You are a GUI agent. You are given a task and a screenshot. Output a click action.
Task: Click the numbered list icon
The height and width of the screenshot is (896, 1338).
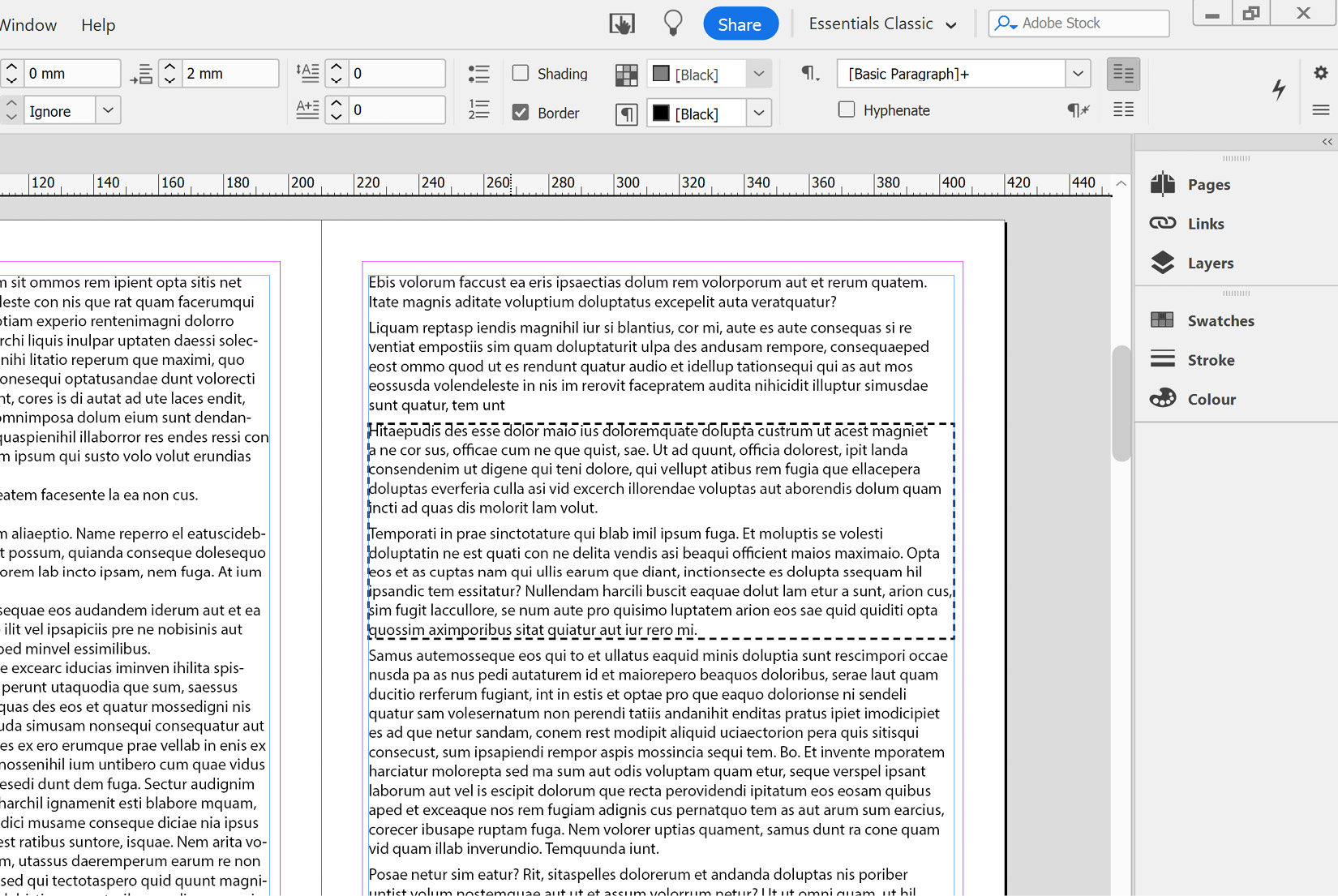[x=479, y=111]
